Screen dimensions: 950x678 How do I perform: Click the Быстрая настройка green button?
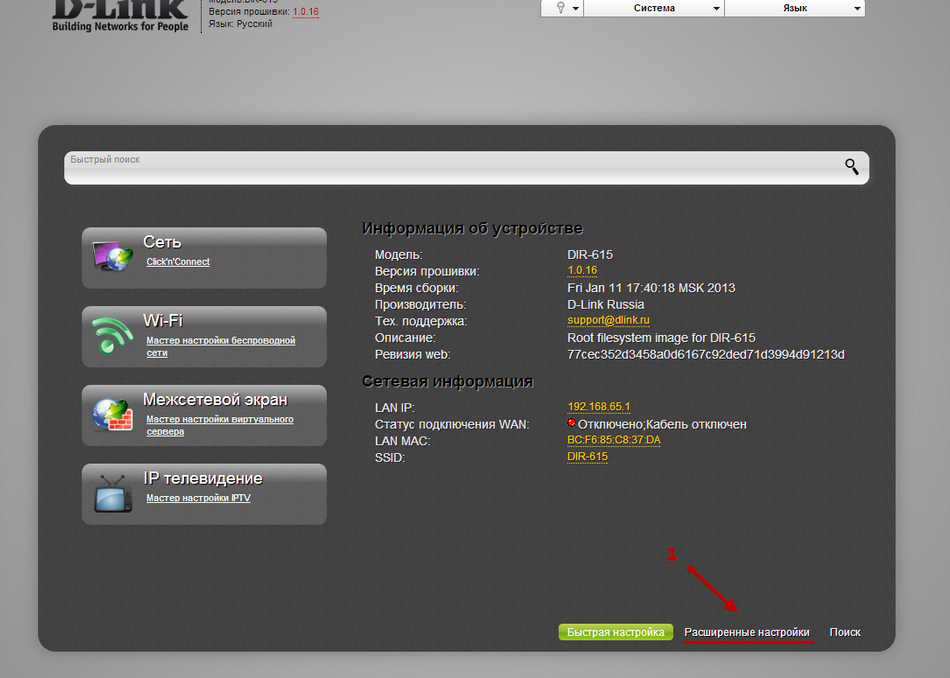[x=616, y=632]
